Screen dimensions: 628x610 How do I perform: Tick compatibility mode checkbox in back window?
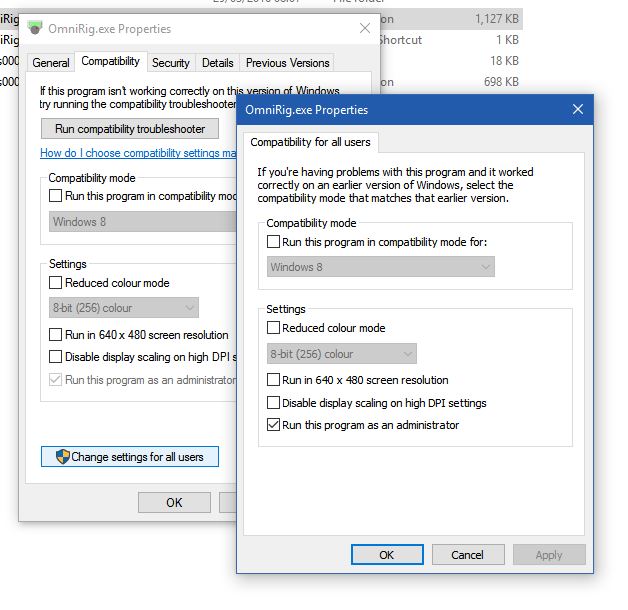pyautogui.click(x=55, y=196)
